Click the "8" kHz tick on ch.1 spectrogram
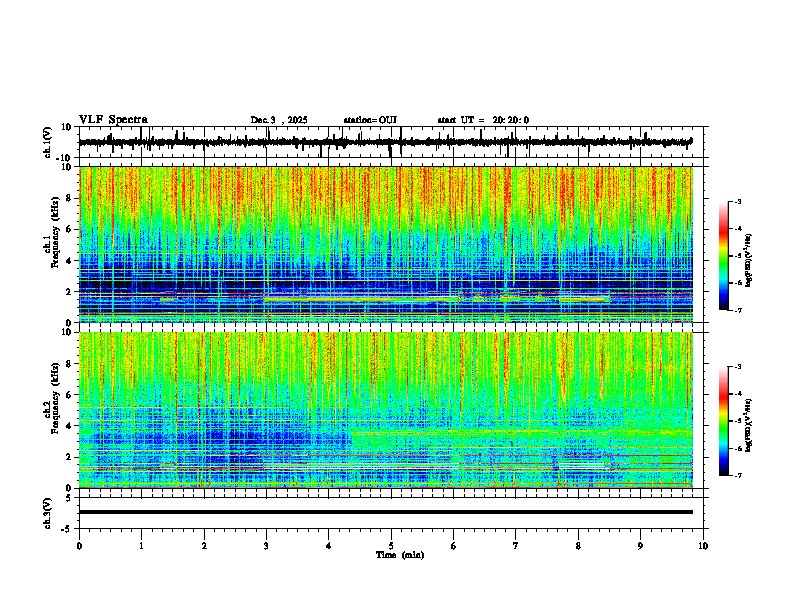The width and height of the screenshot is (792, 612). pyautogui.click(x=69, y=198)
